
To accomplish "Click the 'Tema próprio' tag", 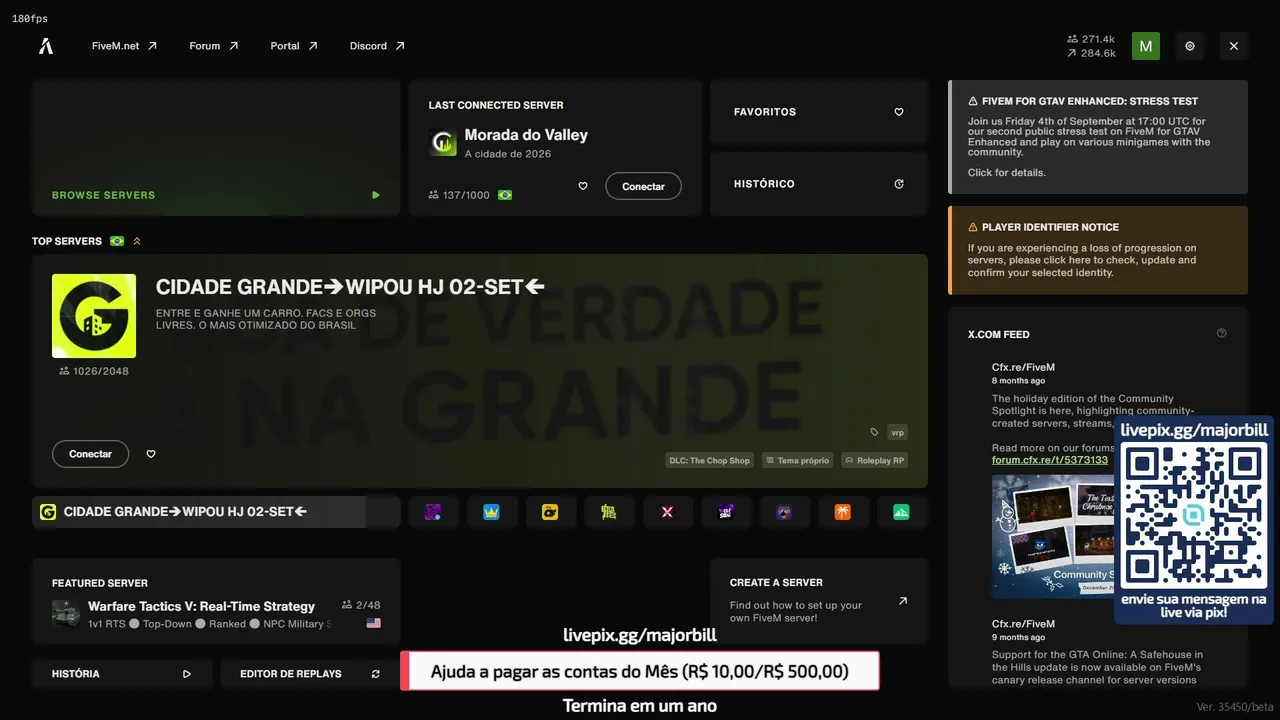I will coord(797,461).
